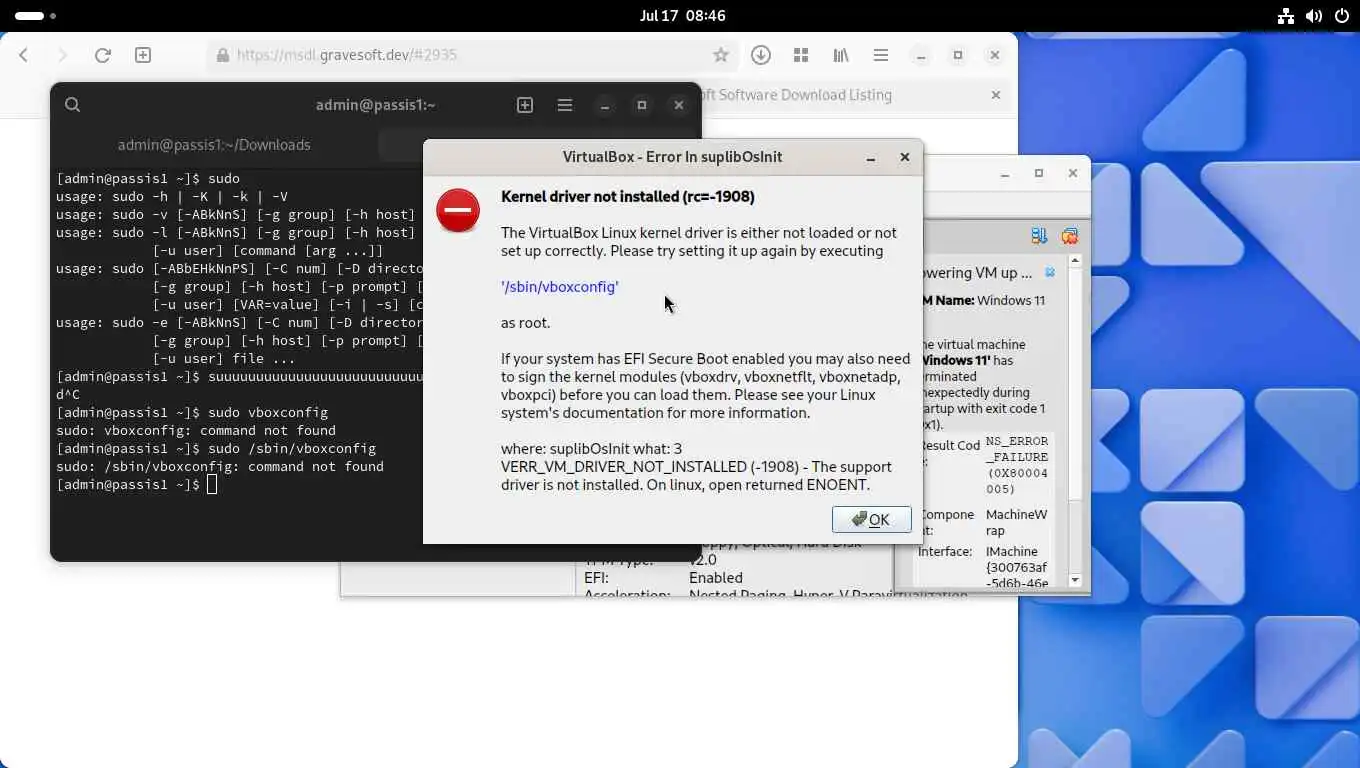1360x768 pixels.
Task: Click the clear all notifications icon
Action: coord(1070,236)
